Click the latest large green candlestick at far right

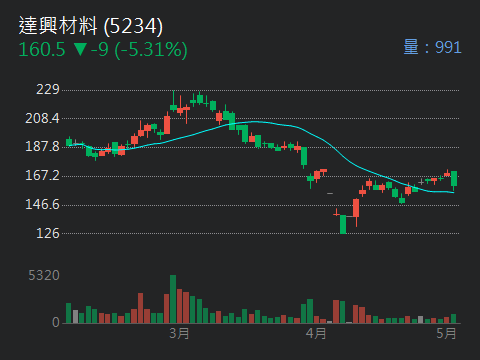coord(454,179)
